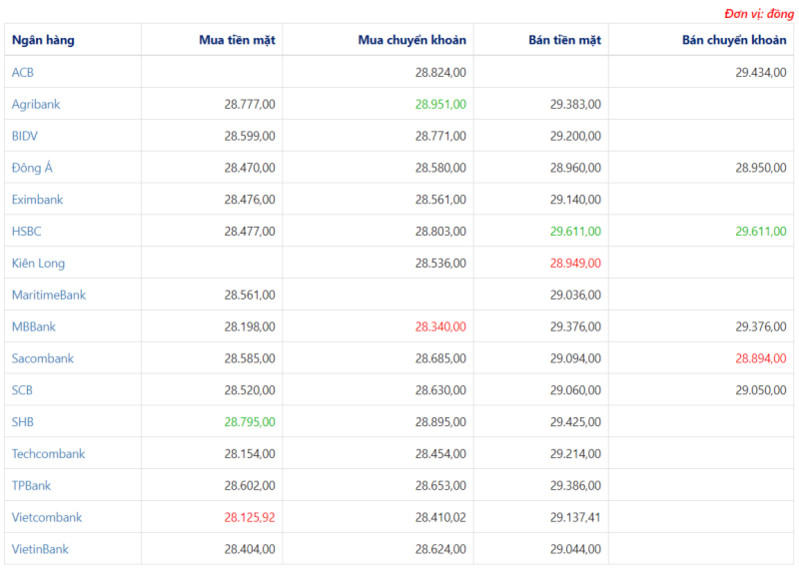
Task: Open the Eximbank link
Action: point(37,199)
